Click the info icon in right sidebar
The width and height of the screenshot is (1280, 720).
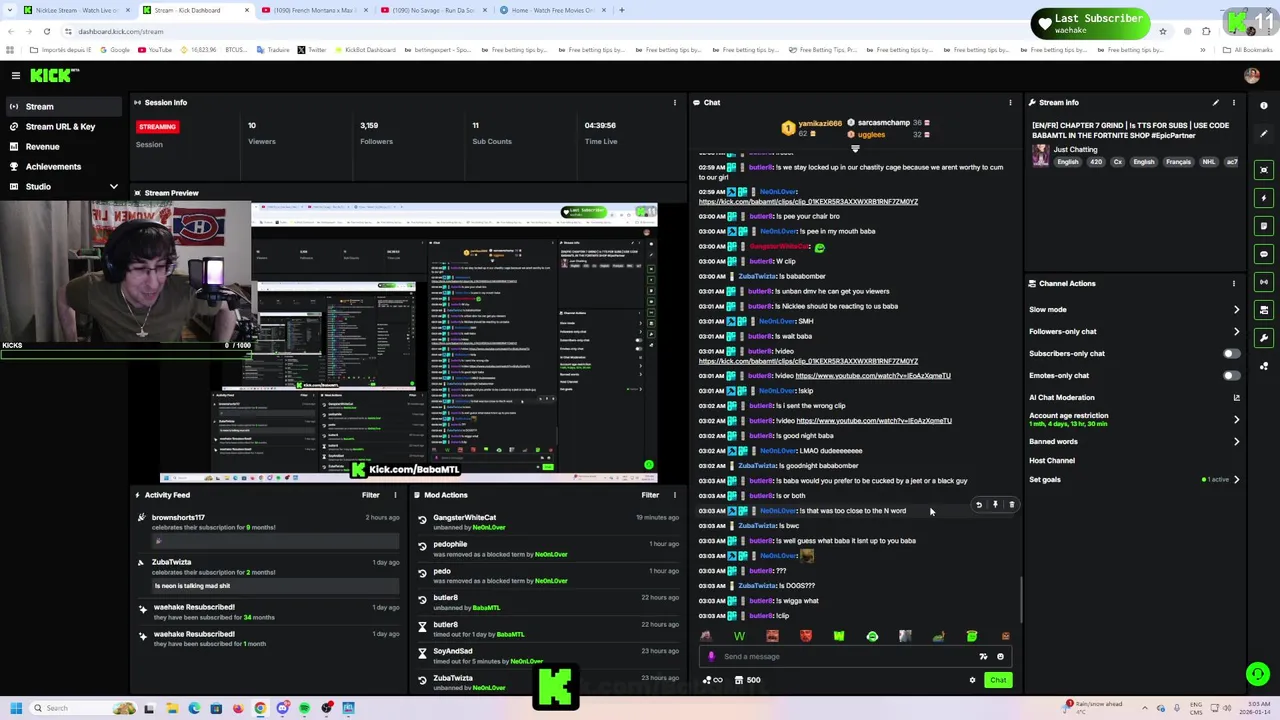coord(1264,105)
